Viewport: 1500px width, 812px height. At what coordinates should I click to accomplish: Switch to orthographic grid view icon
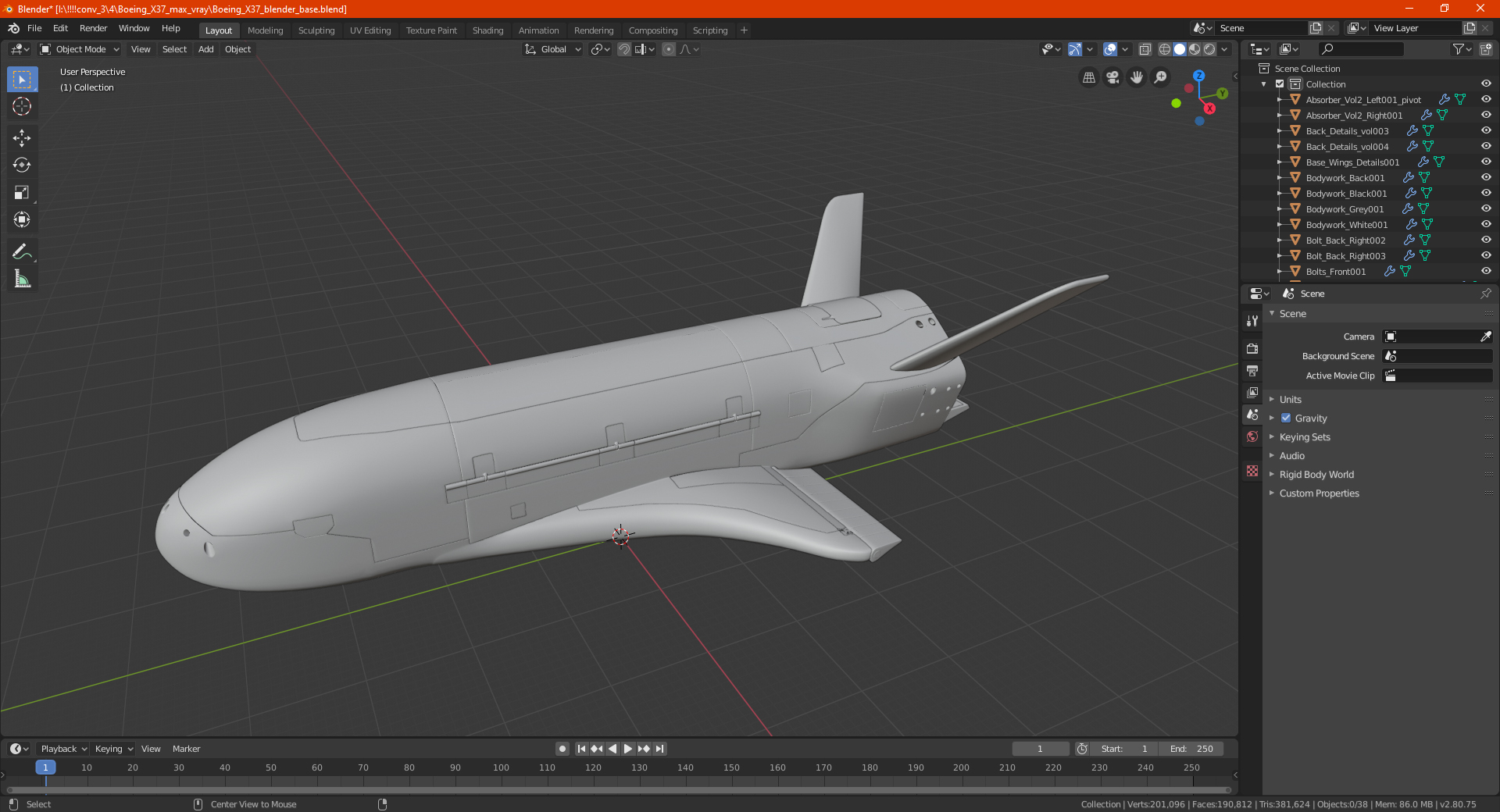1088,77
